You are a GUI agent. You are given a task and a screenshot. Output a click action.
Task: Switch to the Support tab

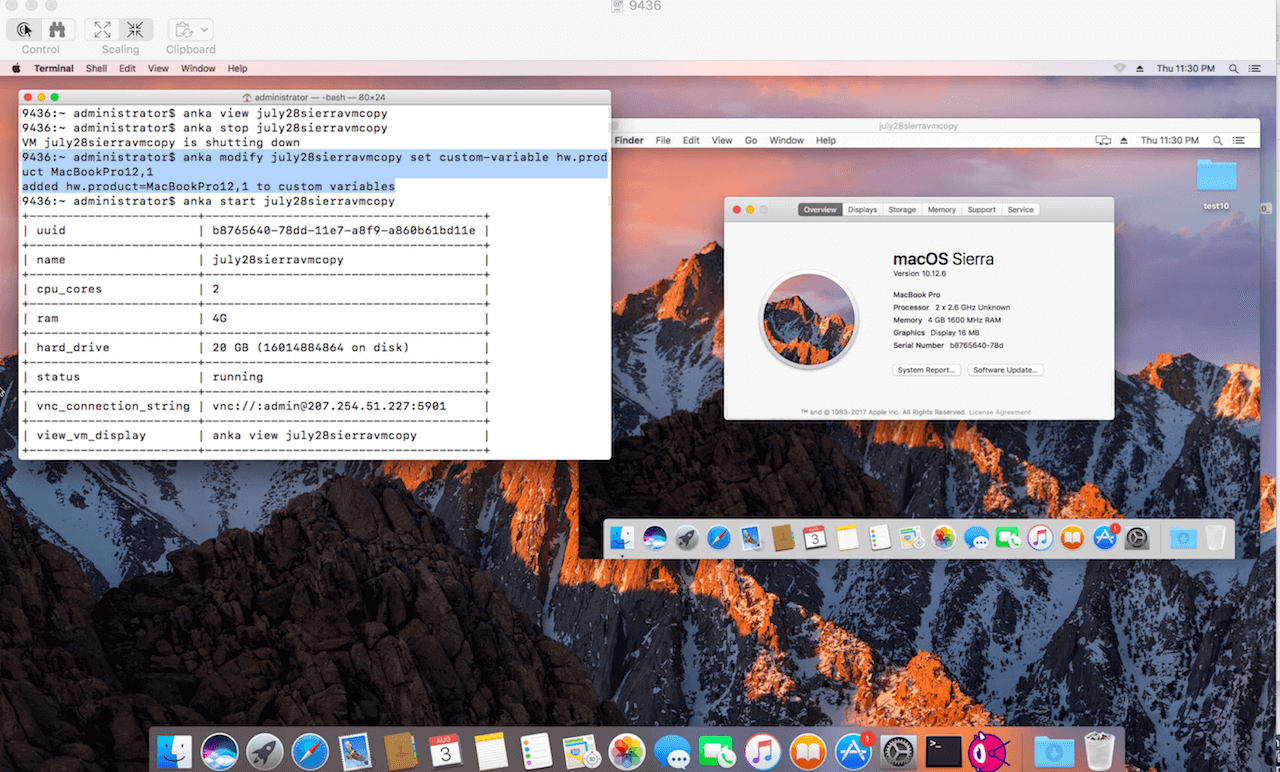pos(981,210)
